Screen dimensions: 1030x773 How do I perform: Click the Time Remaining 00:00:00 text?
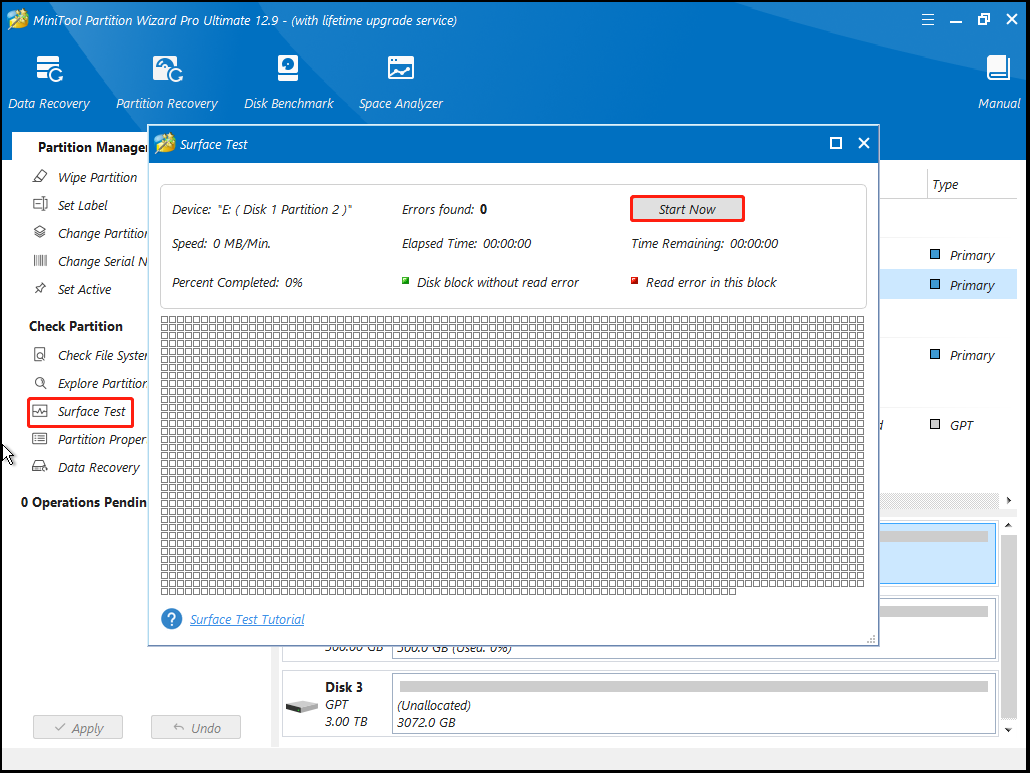point(704,244)
